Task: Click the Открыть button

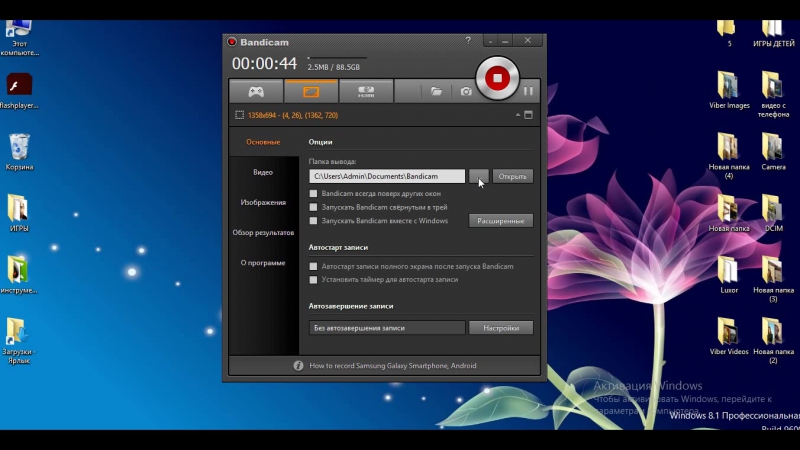Action: pyautogui.click(x=513, y=176)
